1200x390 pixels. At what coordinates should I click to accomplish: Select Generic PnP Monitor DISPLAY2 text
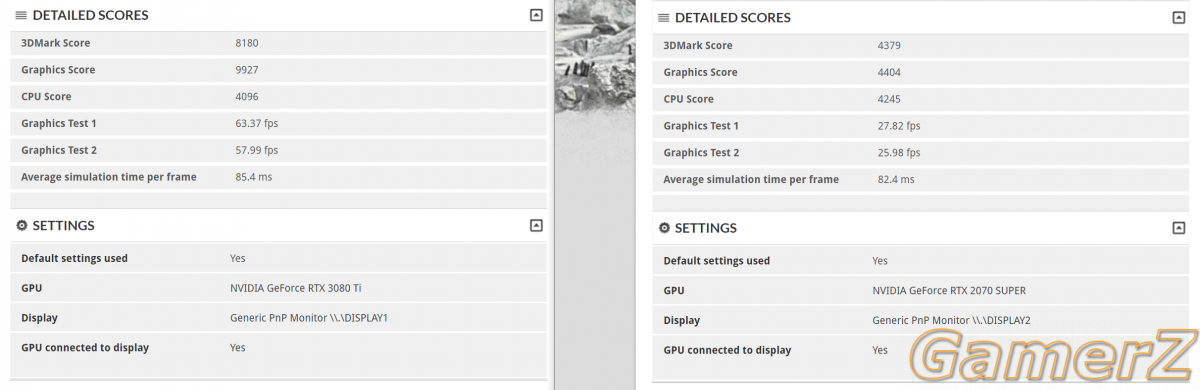[951, 321]
